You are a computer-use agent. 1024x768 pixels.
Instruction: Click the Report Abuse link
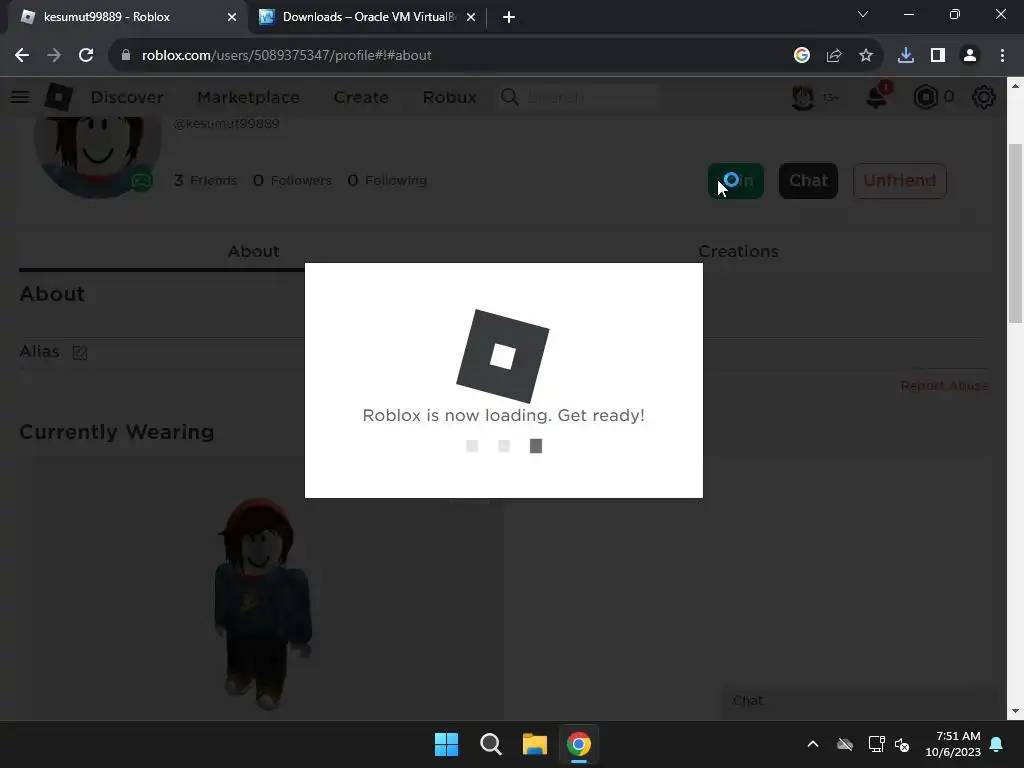[x=944, y=386]
